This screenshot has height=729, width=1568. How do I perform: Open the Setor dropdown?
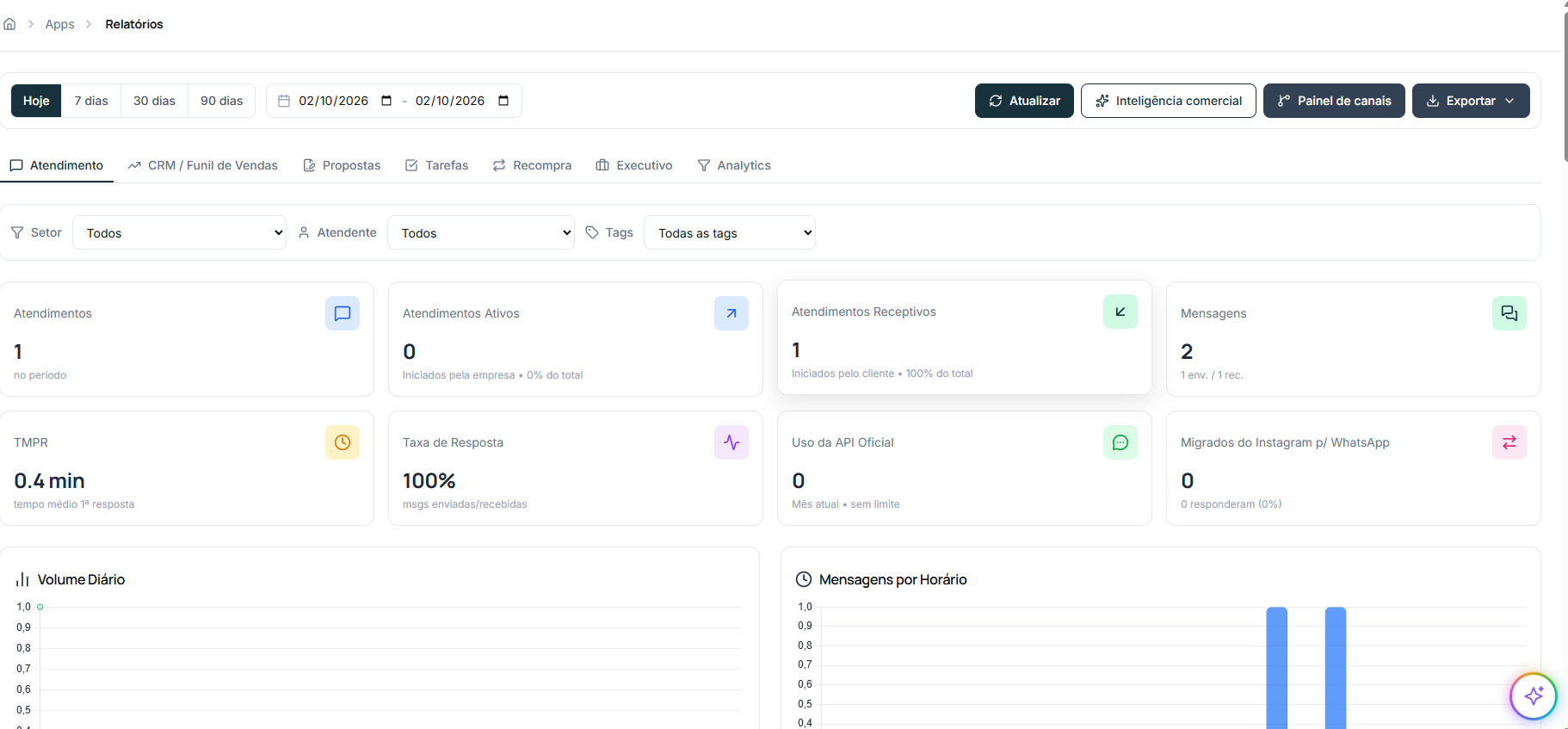pos(180,232)
